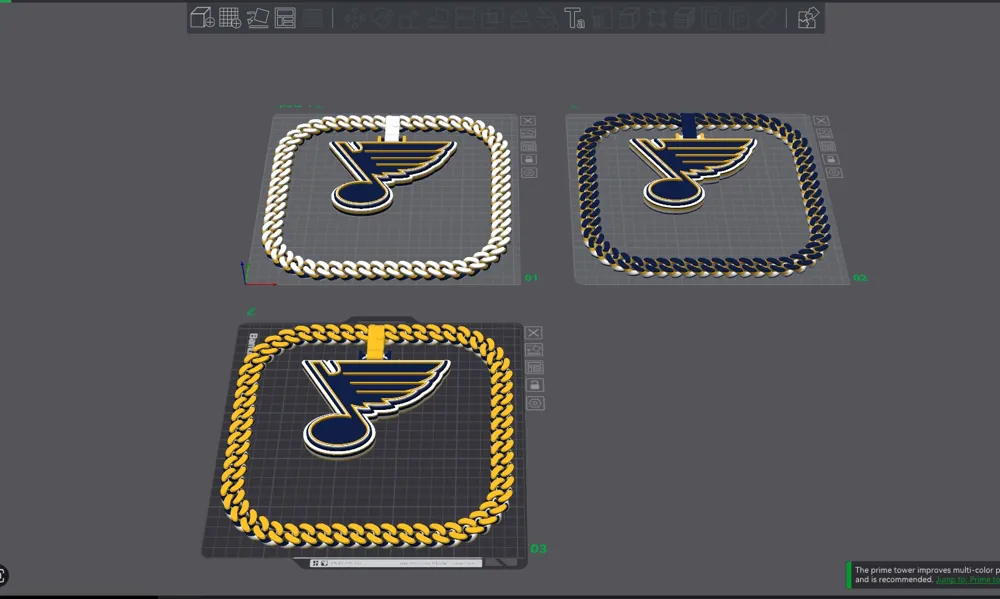Click the green 01 plate number
This screenshot has height=599, width=1000.
[x=531, y=278]
